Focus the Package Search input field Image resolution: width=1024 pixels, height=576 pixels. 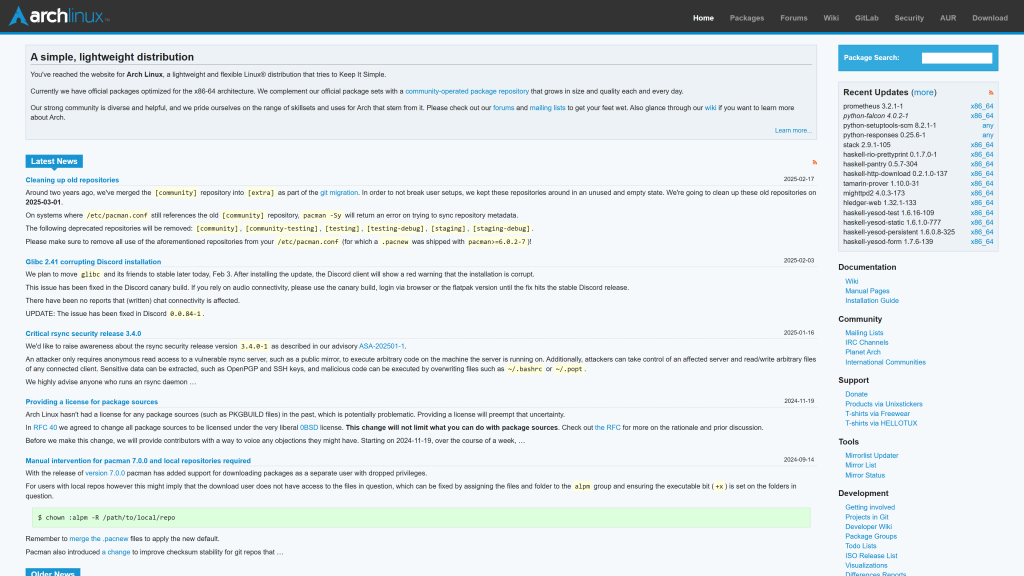[x=956, y=58]
